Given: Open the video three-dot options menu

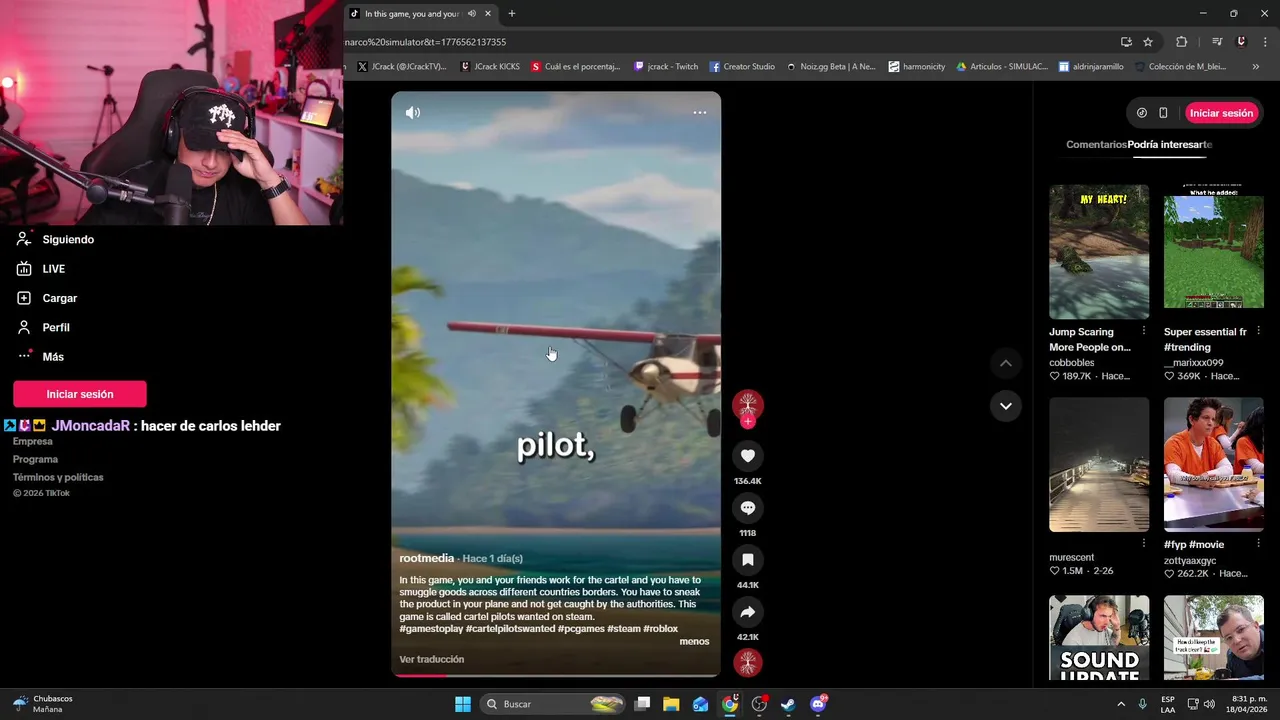Looking at the screenshot, I should [x=700, y=113].
